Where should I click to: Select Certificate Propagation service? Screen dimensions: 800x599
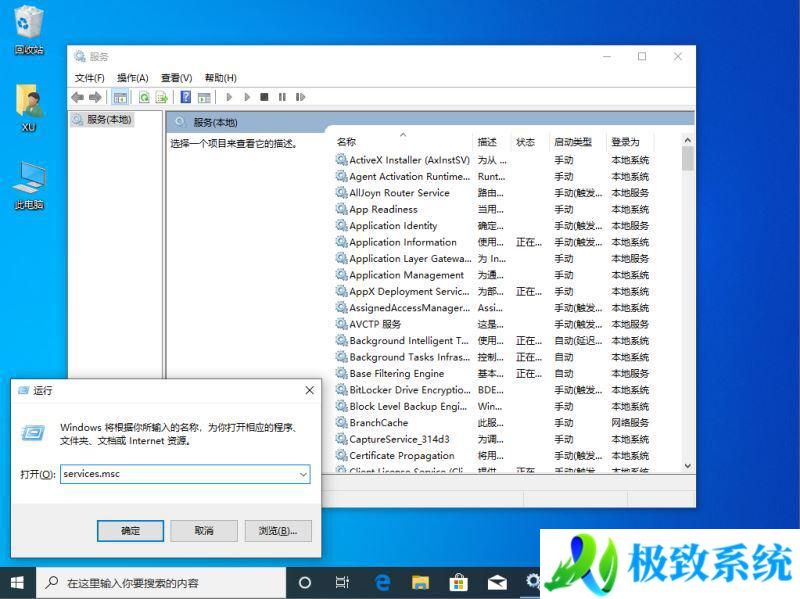point(492,456)
